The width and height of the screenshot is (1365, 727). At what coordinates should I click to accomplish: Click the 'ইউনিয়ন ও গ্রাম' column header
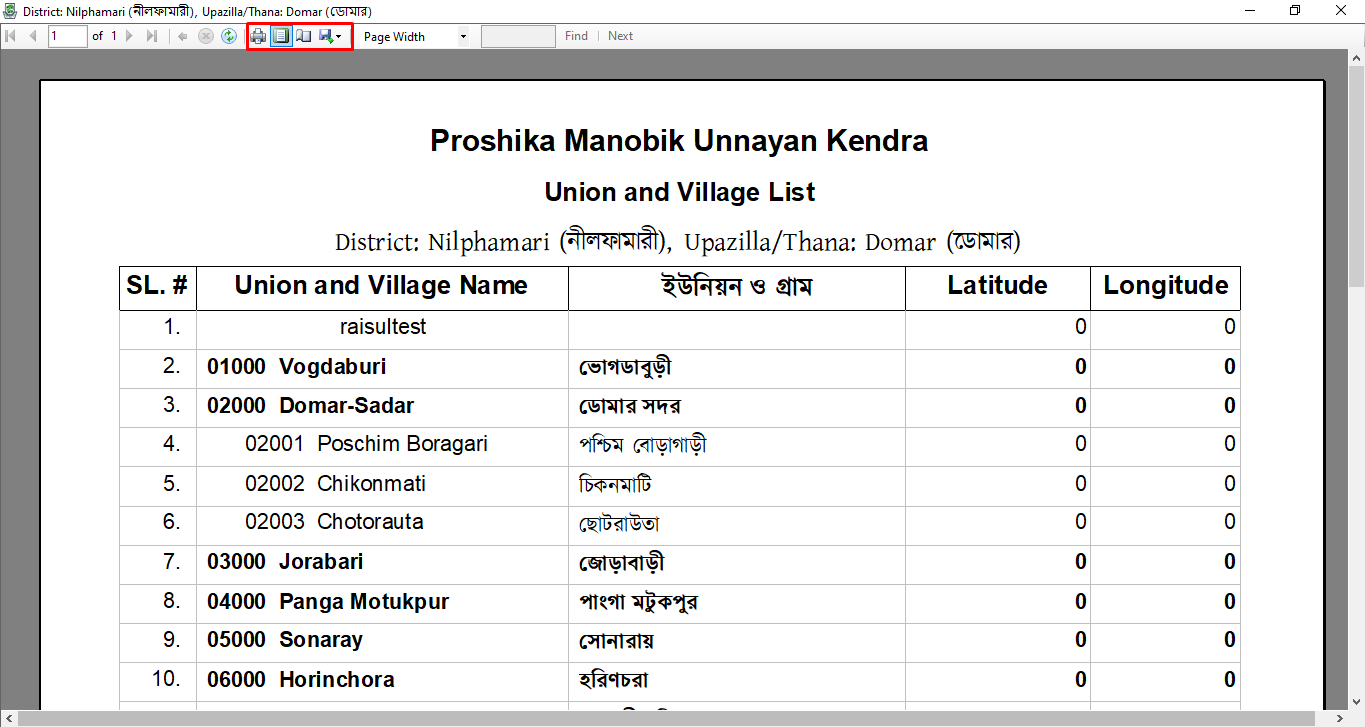pyautogui.click(x=737, y=287)
